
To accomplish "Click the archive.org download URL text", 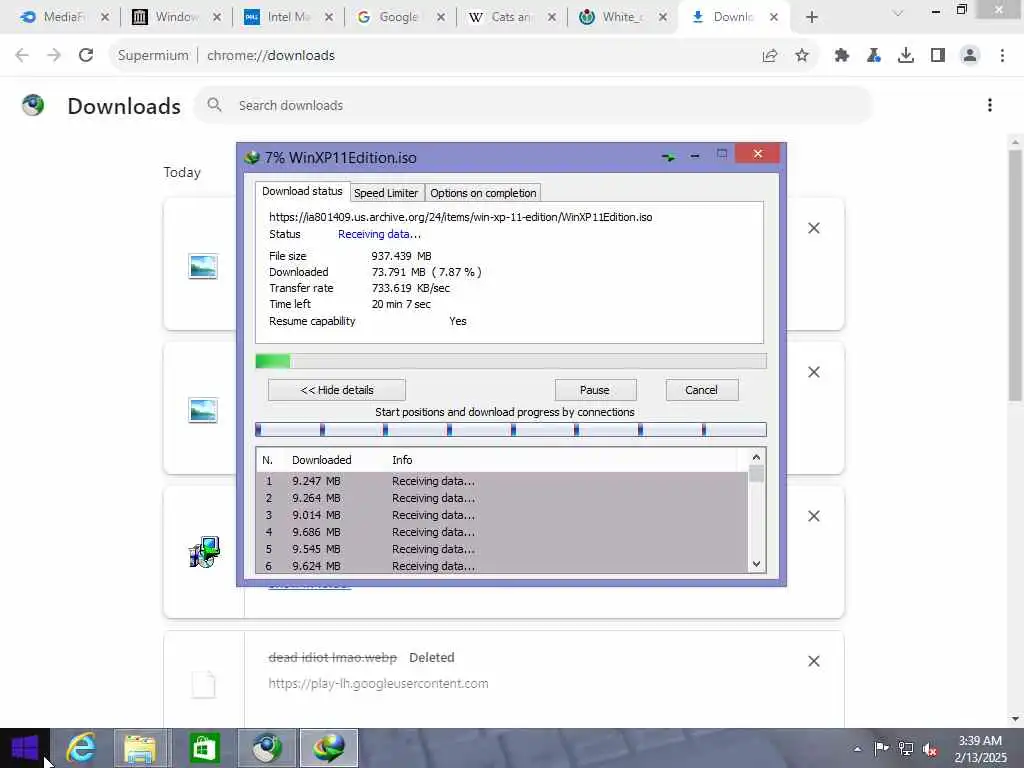I will point(460,217).
